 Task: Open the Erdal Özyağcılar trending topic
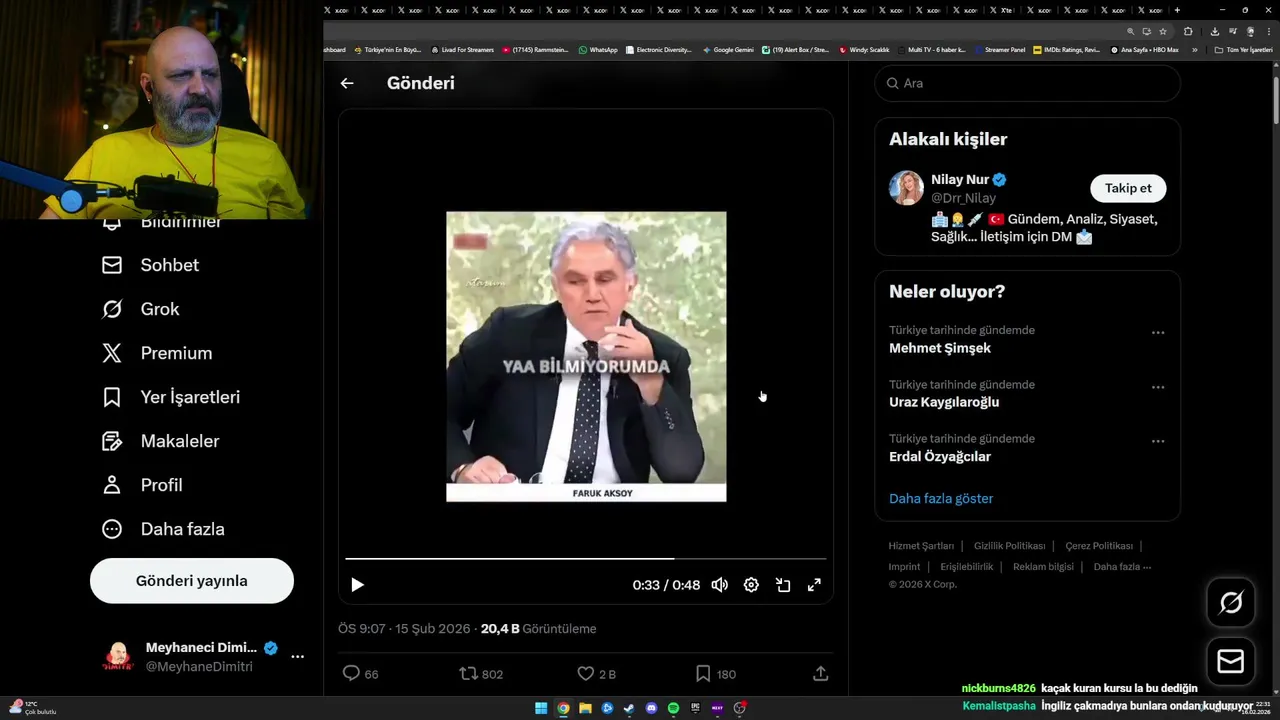point(940,456)
